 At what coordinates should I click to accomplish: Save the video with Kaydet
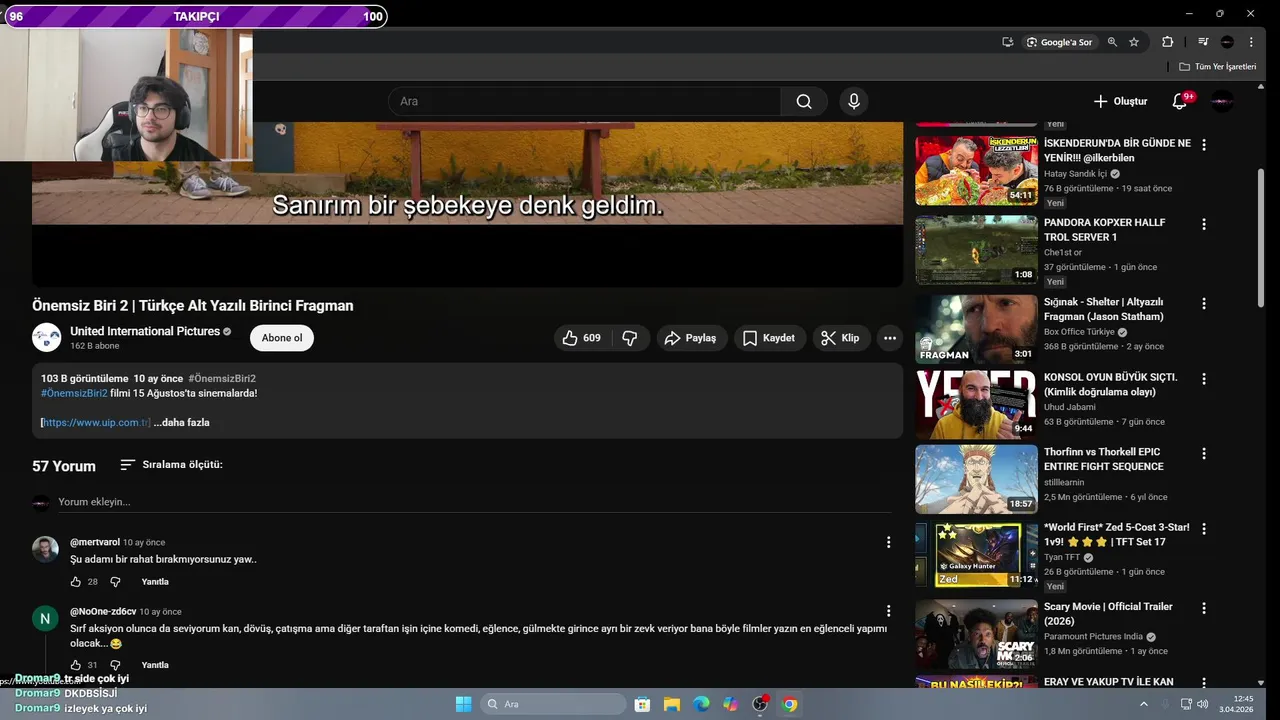pyautogui.click(x=770, y=338)
